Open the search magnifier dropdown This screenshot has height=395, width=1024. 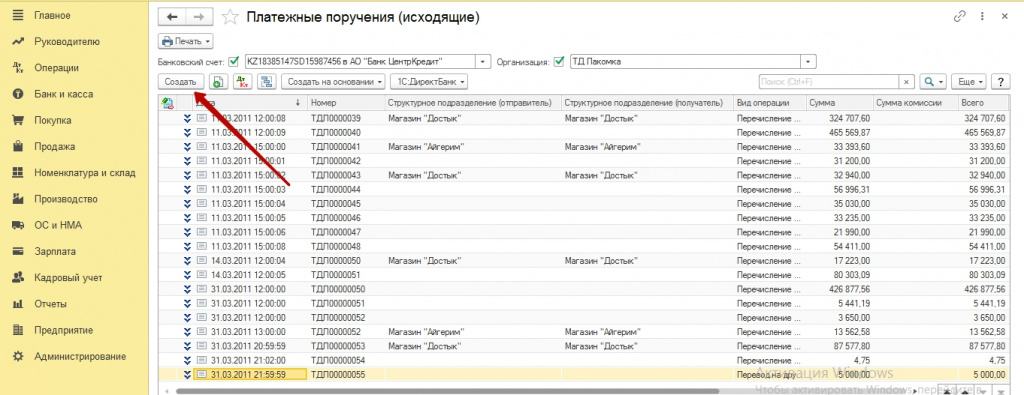click(x=933, y=82)
